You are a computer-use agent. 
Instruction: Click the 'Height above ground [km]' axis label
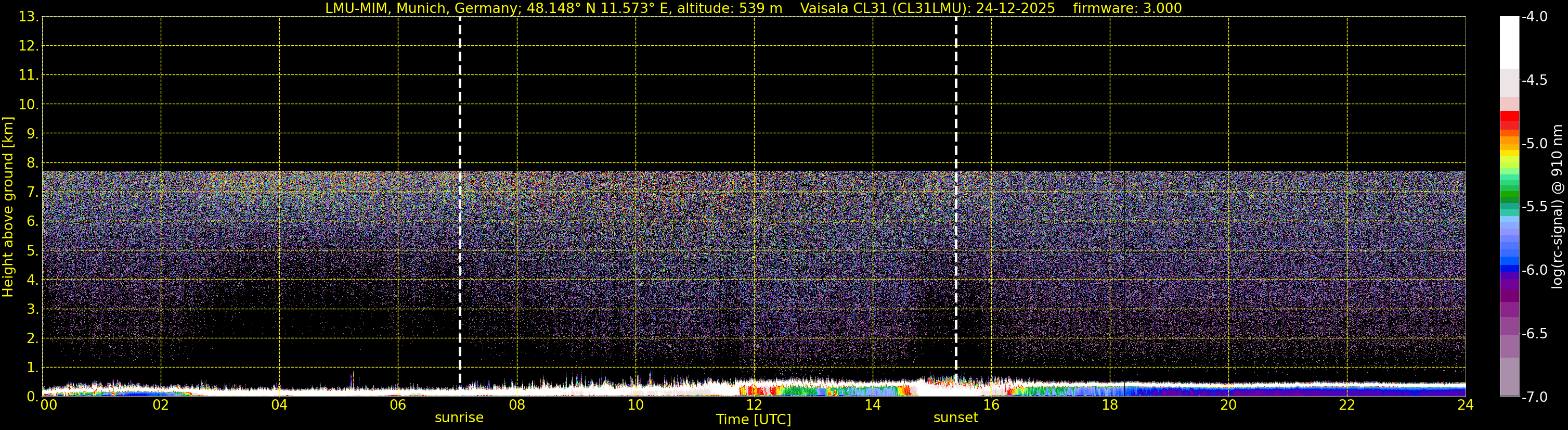pyautogui.click(x=8, y=207)
